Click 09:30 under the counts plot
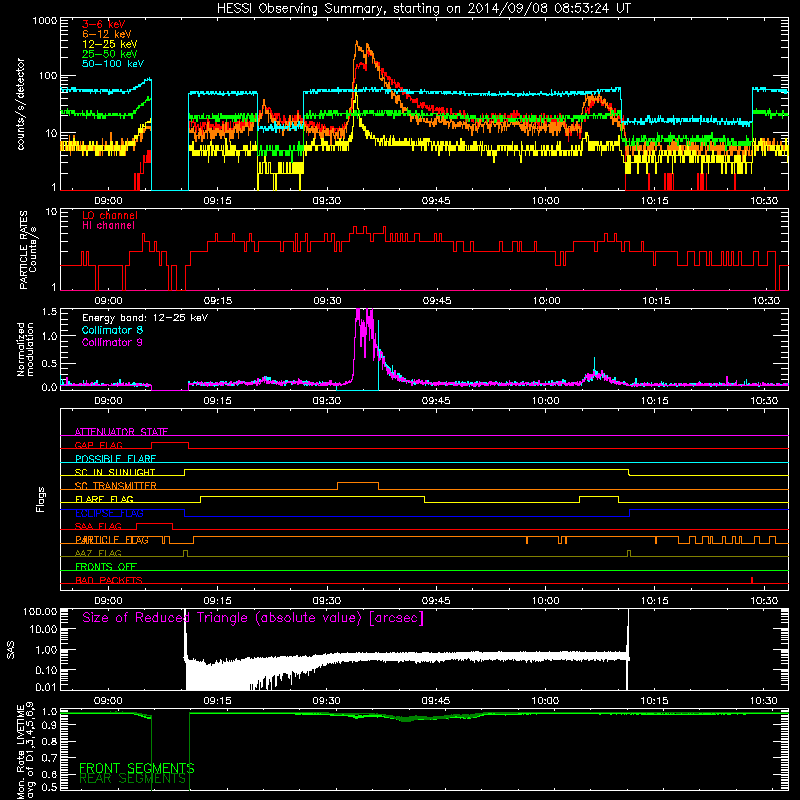800x800 pixels. [x=327, y=201]
